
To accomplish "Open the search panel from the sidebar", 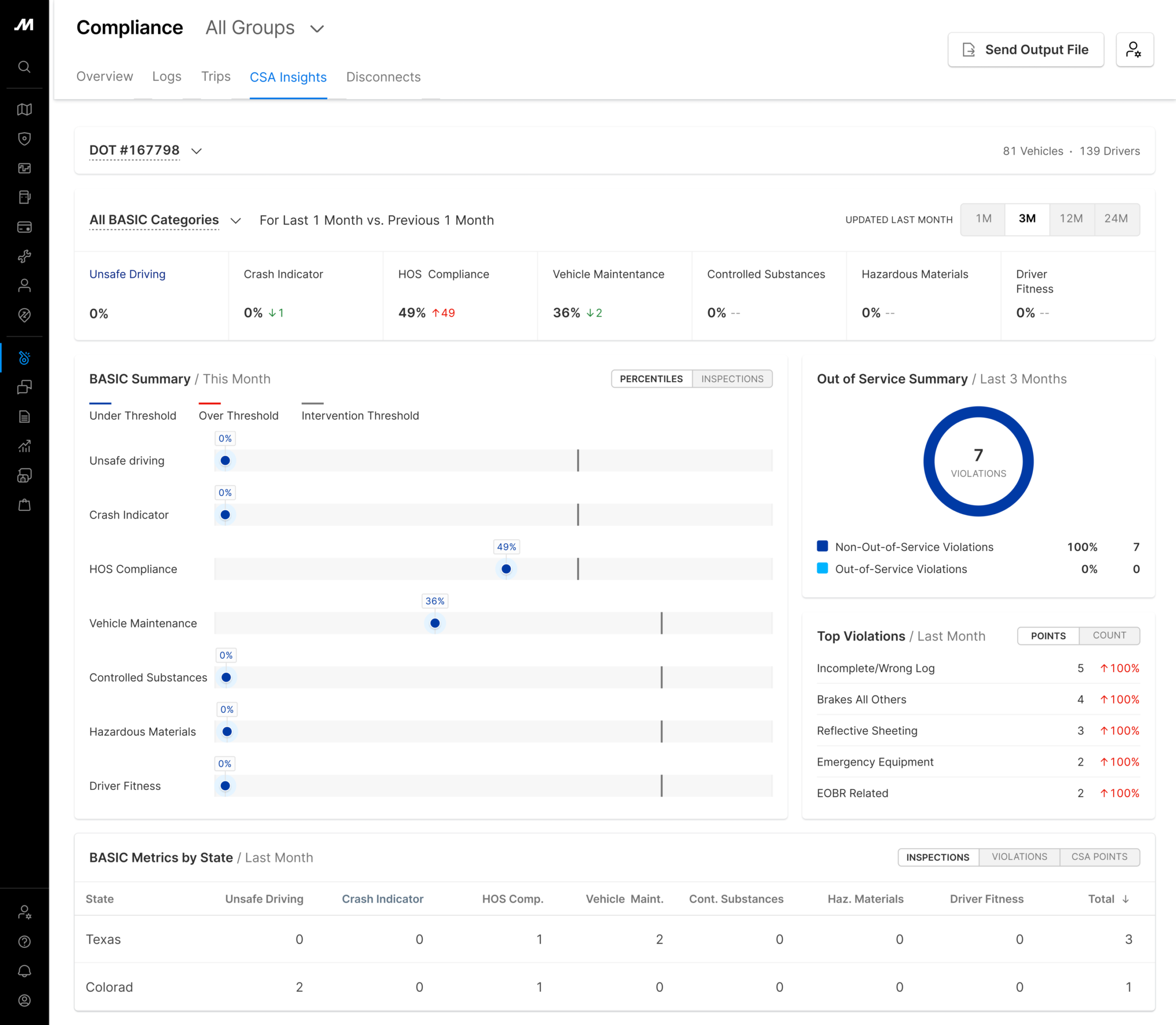I will (x=25, y=67).
